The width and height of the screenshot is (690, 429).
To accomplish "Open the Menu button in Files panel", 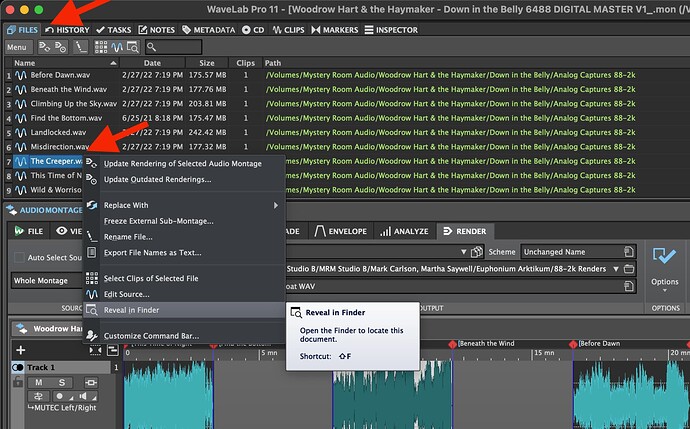I will pyautogui.click(x=17, y=47).
